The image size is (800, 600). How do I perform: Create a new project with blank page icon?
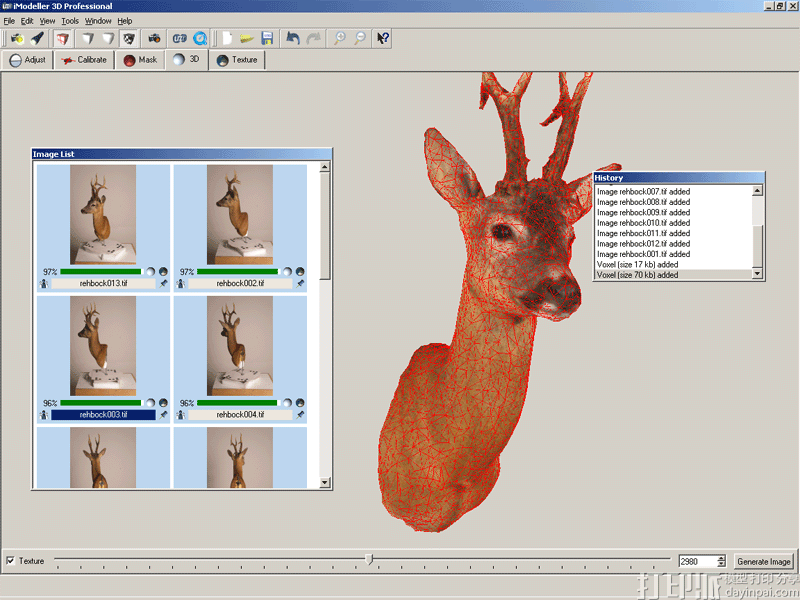click(x=227, y=38)
